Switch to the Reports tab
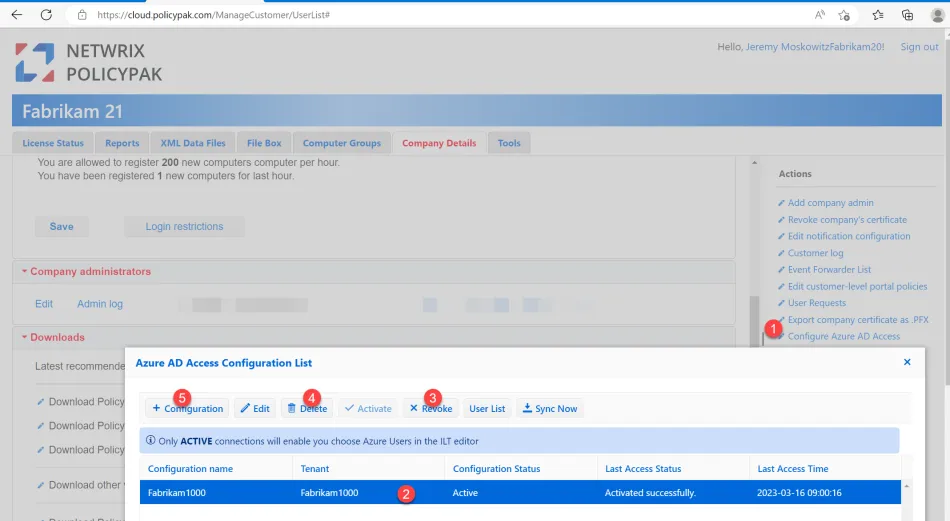950x521 pixels. [x=122, y=143]
